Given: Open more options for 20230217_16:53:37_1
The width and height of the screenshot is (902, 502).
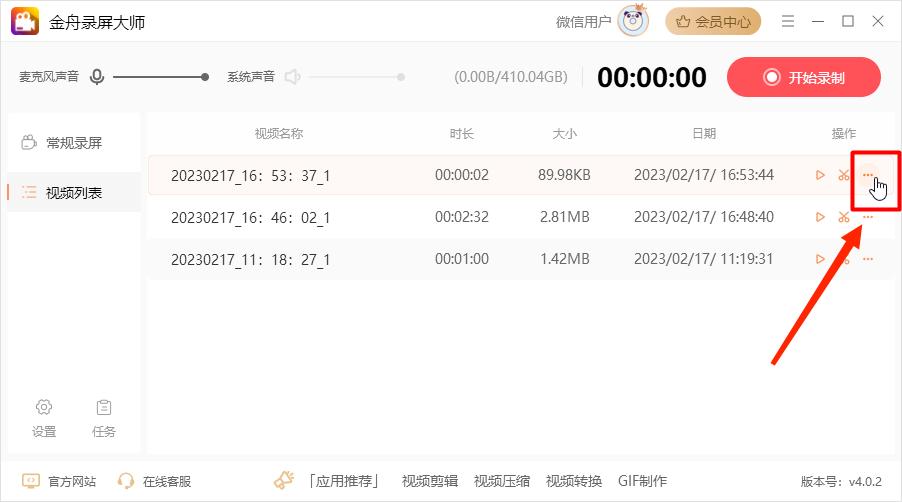Looking at the screenshot, I should [x=868, y=175].
